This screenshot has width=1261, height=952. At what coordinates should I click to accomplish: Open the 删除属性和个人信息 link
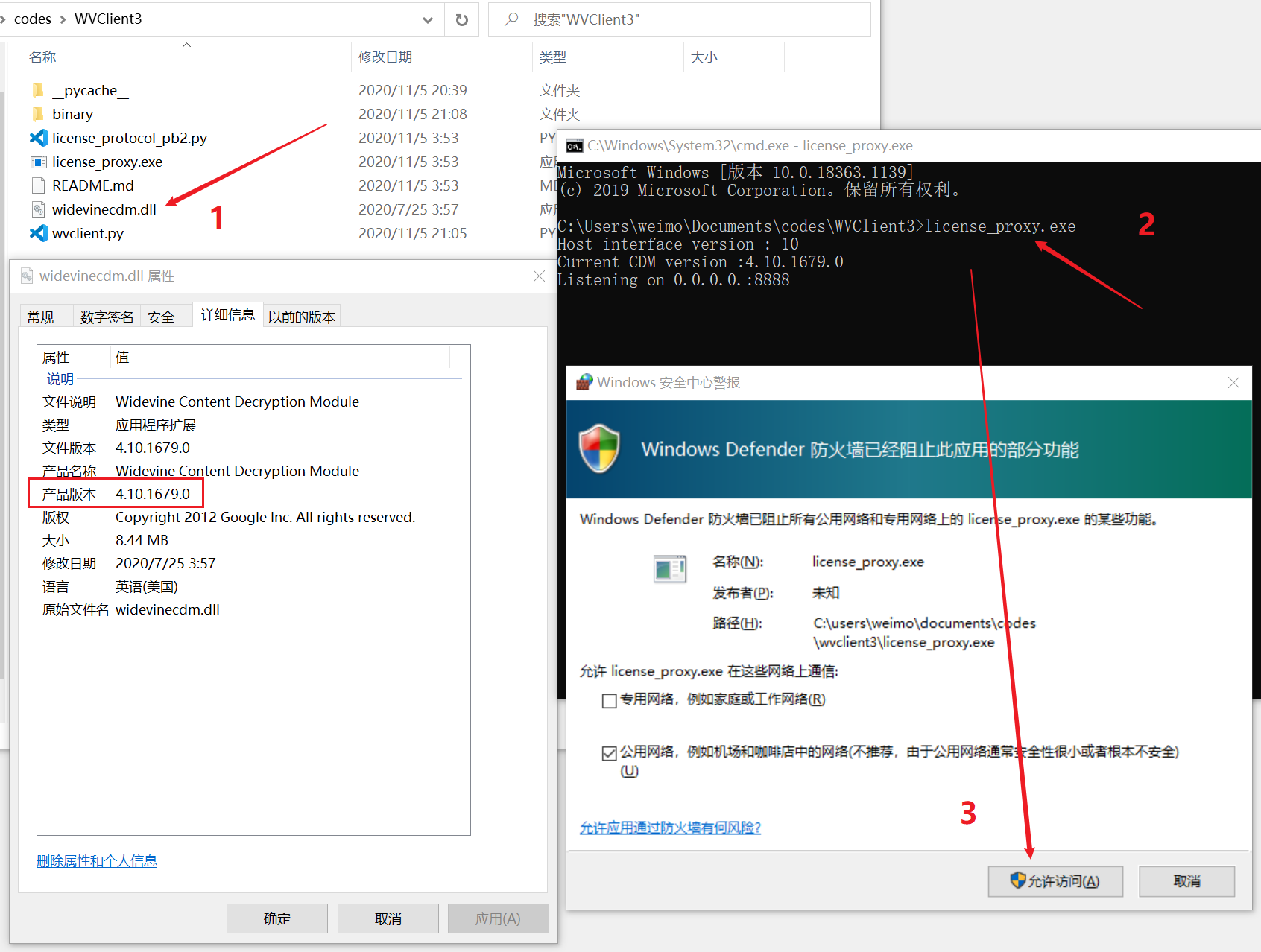click(x=97, y=861)
